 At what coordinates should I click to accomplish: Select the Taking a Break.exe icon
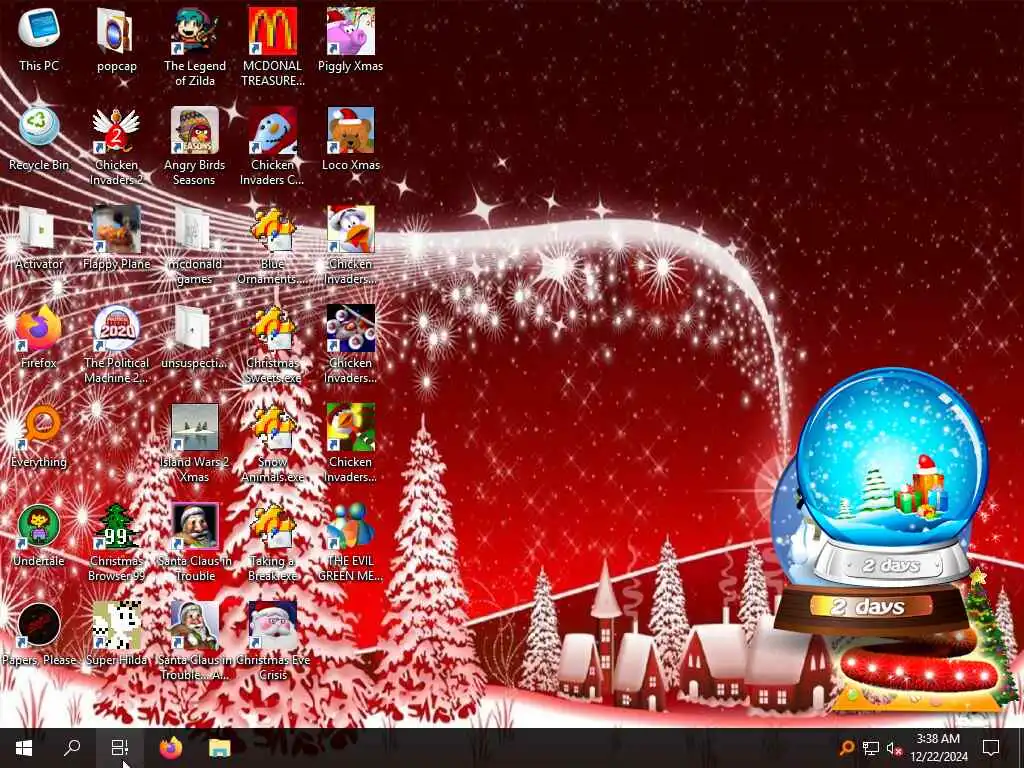click(x=272, y=542)
